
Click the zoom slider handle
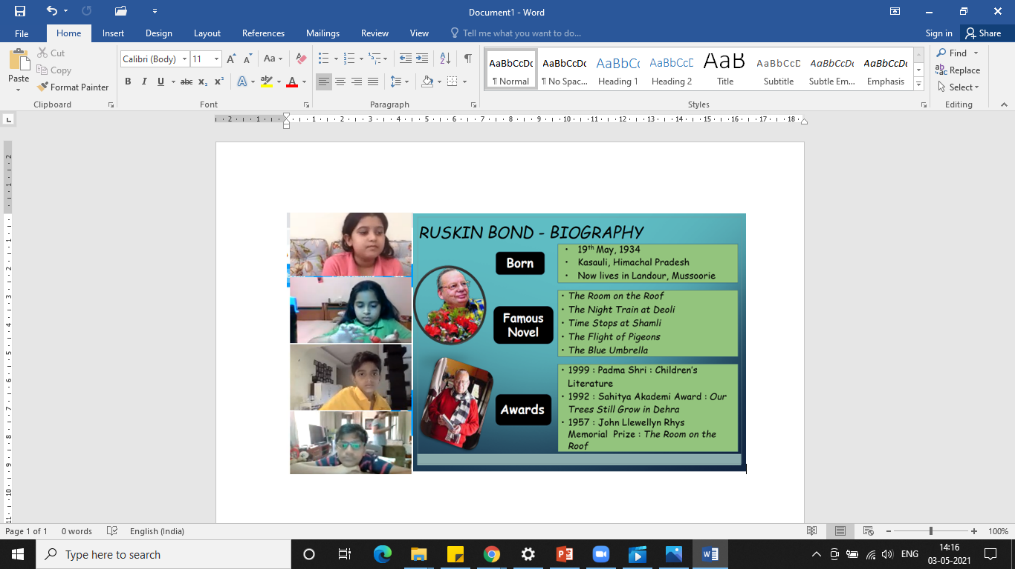[931, 531]
